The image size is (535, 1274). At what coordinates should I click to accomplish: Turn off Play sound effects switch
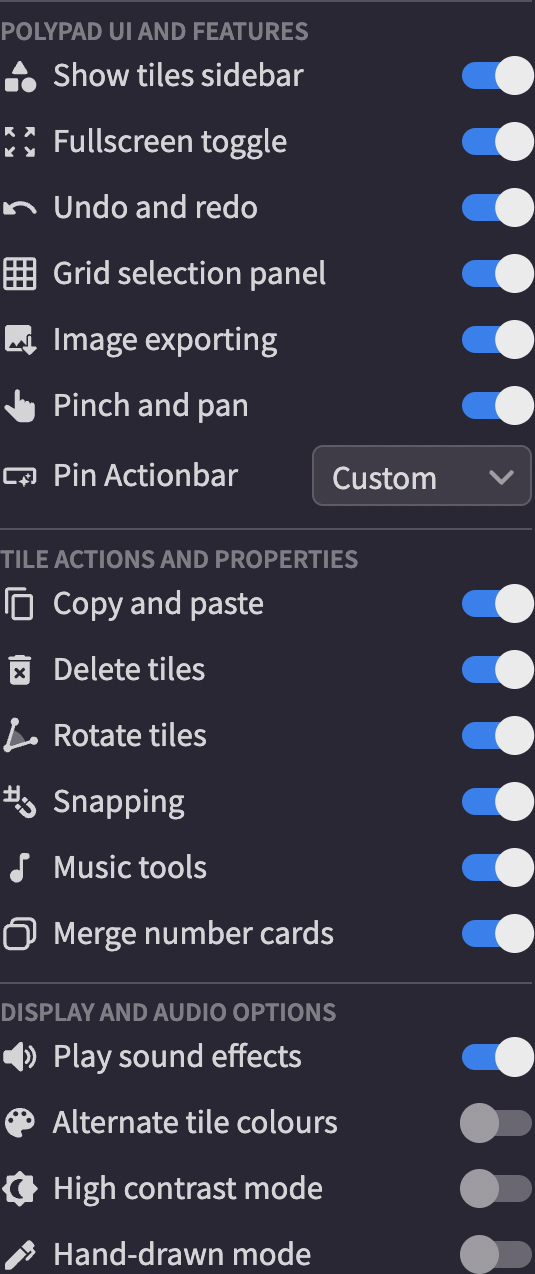(x=497, y=1057)
